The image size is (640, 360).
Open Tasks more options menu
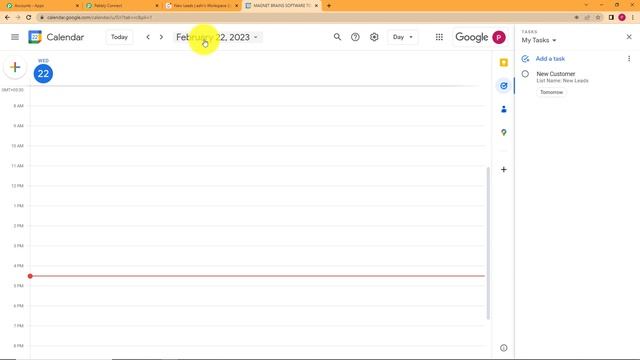(x=629, y=59)
